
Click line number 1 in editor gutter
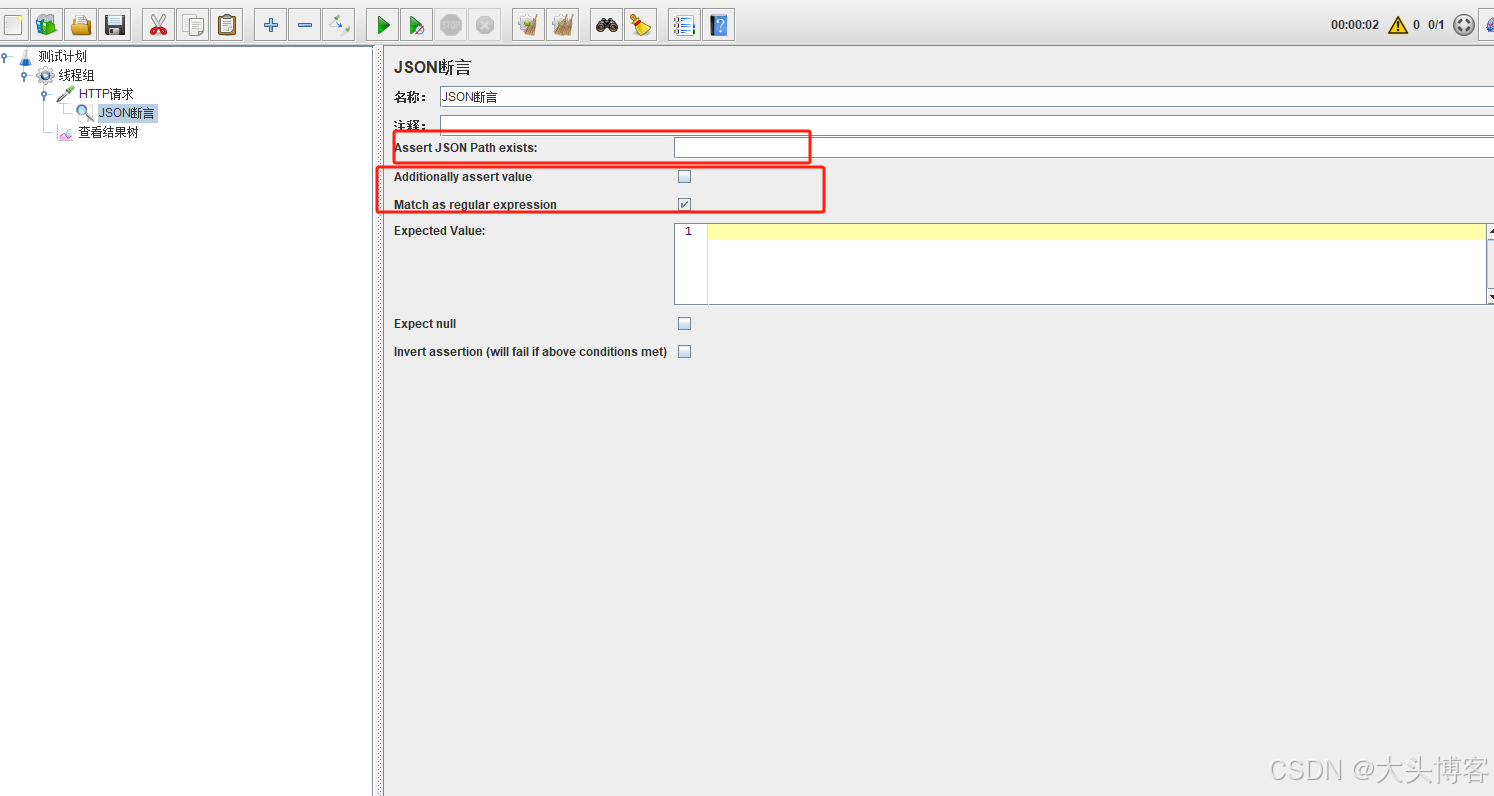[x=688, y=232]
